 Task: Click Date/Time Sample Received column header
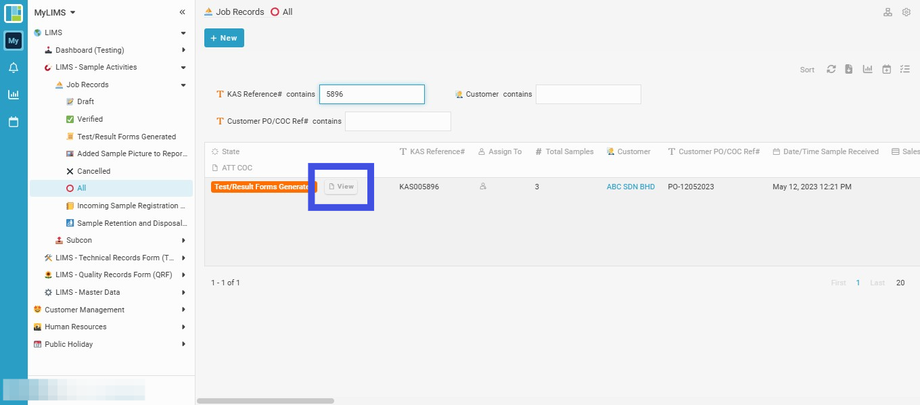click(x=826, y=151)
